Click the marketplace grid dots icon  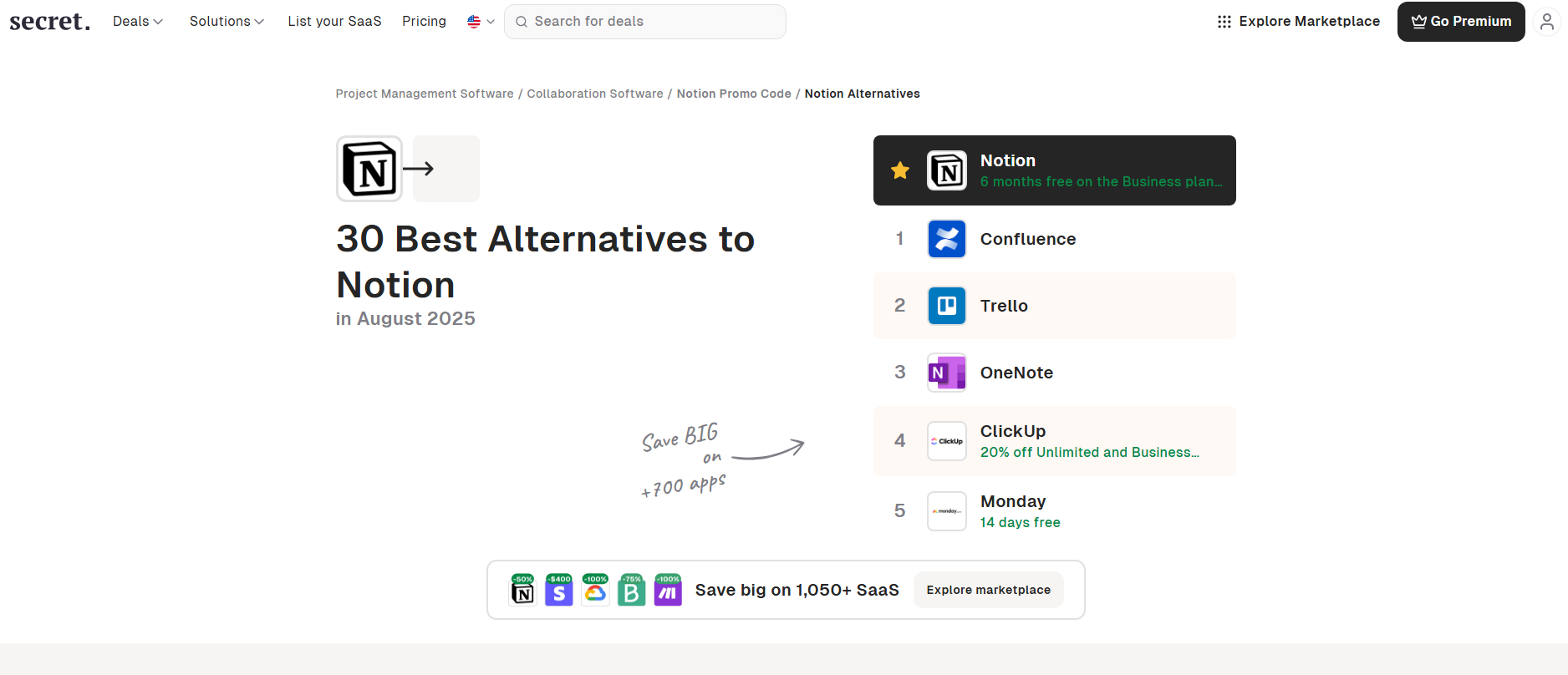(1224, 22)
